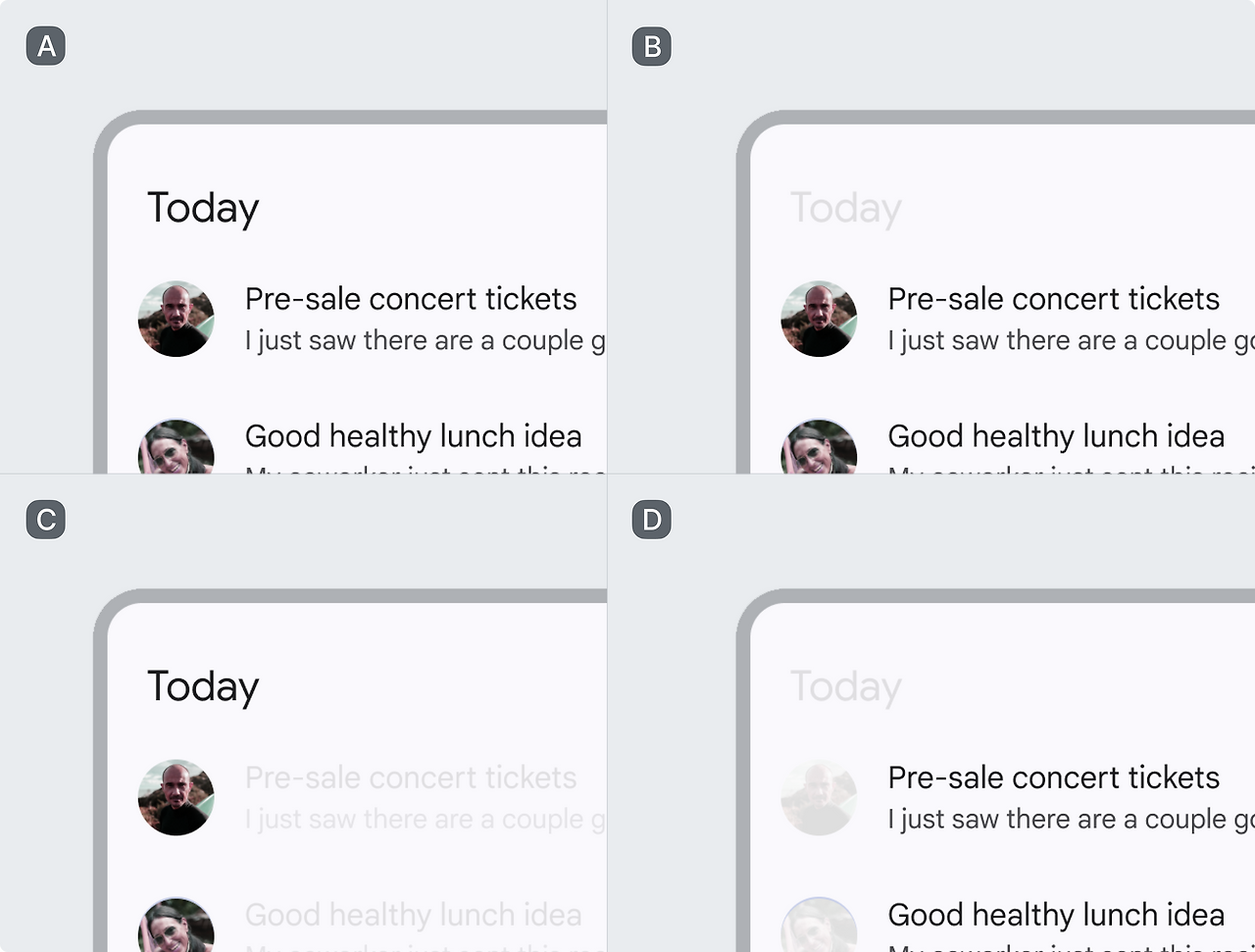Open "Good healthy lunch idea" in panel B
Image resolution: width=1255 pixels, height=952 pixels.
[x=1056, y=436]
